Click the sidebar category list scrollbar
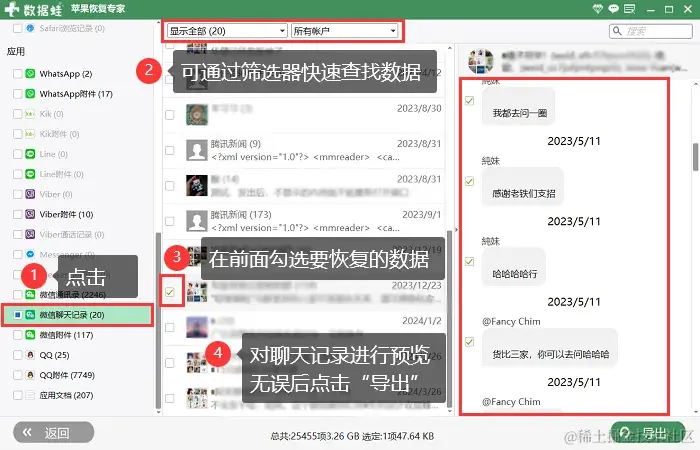This screenshot has width=700, height=450. point(158,321)
